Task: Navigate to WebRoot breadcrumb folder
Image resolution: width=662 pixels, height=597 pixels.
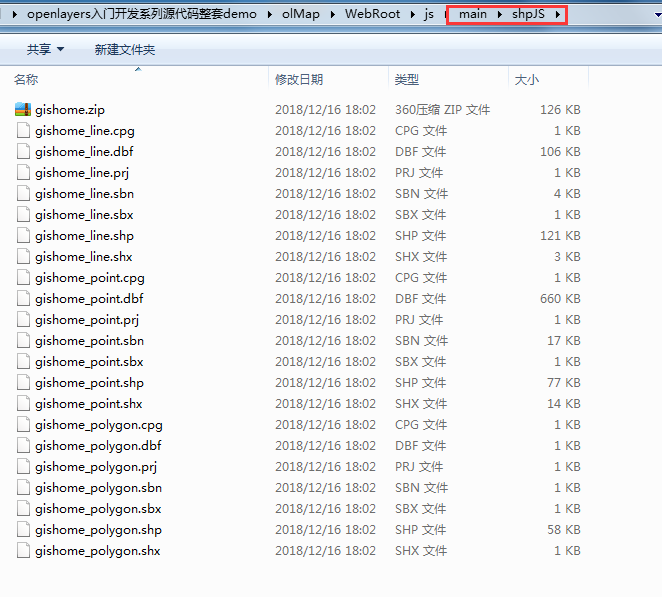Action: pyautogui.click(x=372, y=14)
